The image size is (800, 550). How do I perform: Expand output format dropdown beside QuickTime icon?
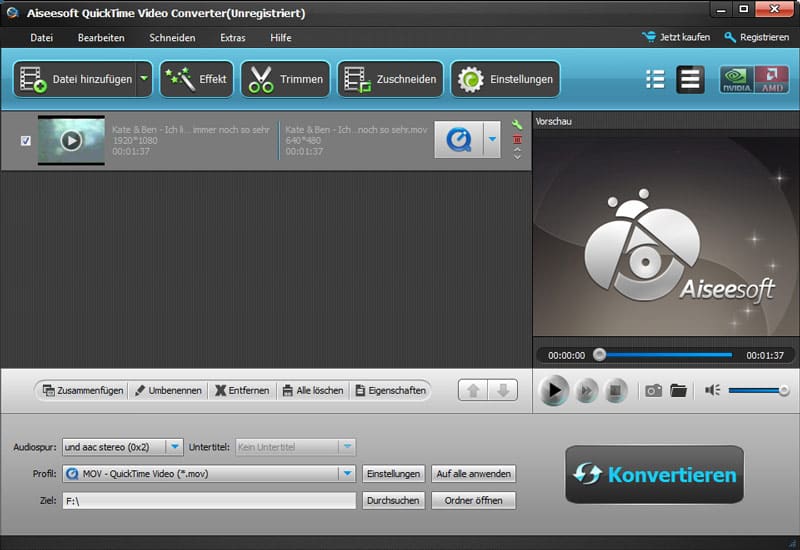(492, 139)
